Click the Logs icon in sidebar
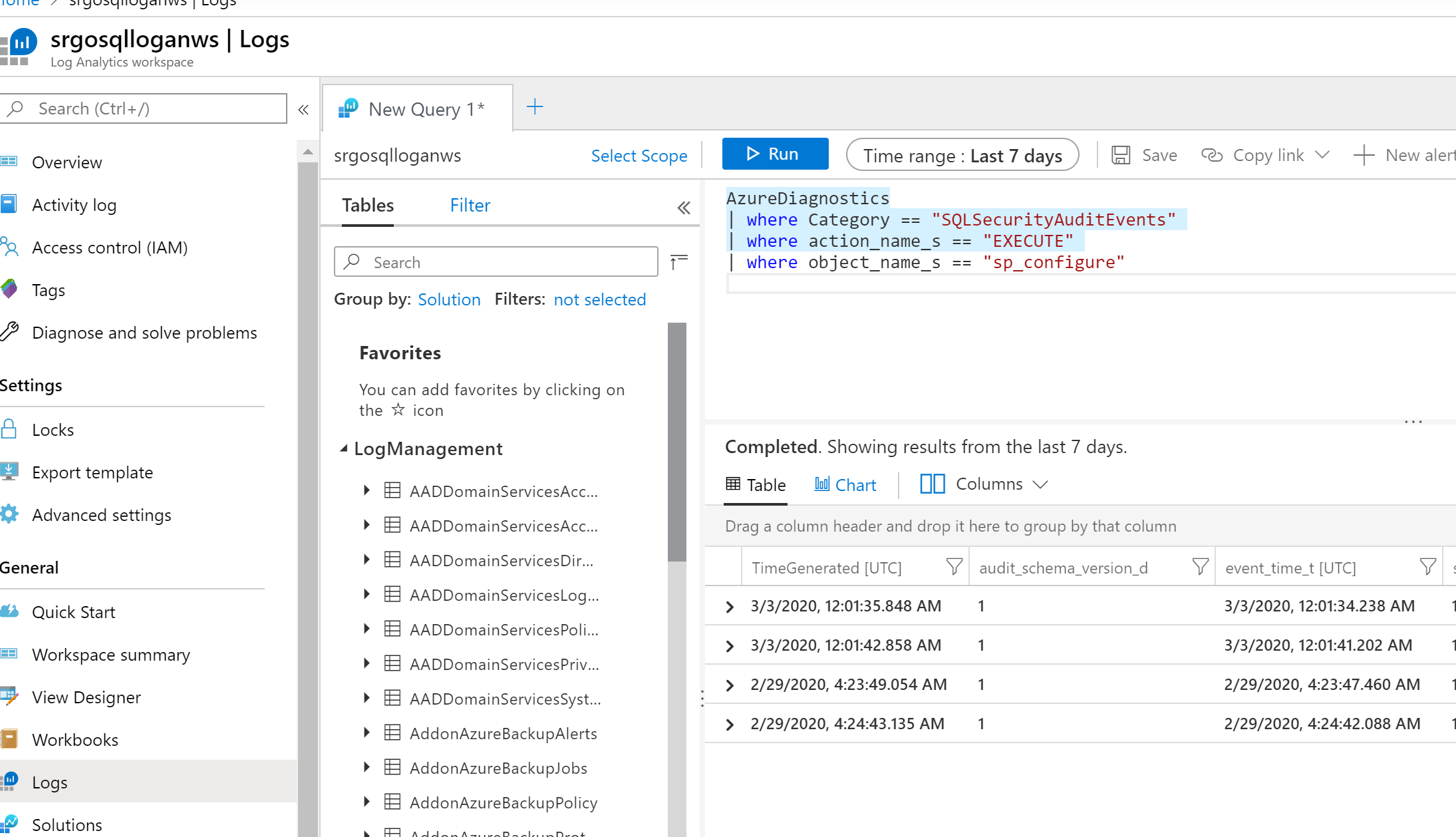This screenshot has height=837, width=1456. pyautogui.click(x=9, y=781)
